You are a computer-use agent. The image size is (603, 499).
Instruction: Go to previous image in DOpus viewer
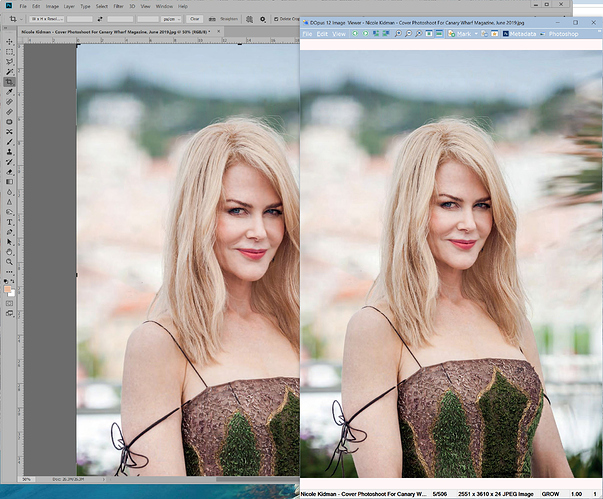(355, 34)
